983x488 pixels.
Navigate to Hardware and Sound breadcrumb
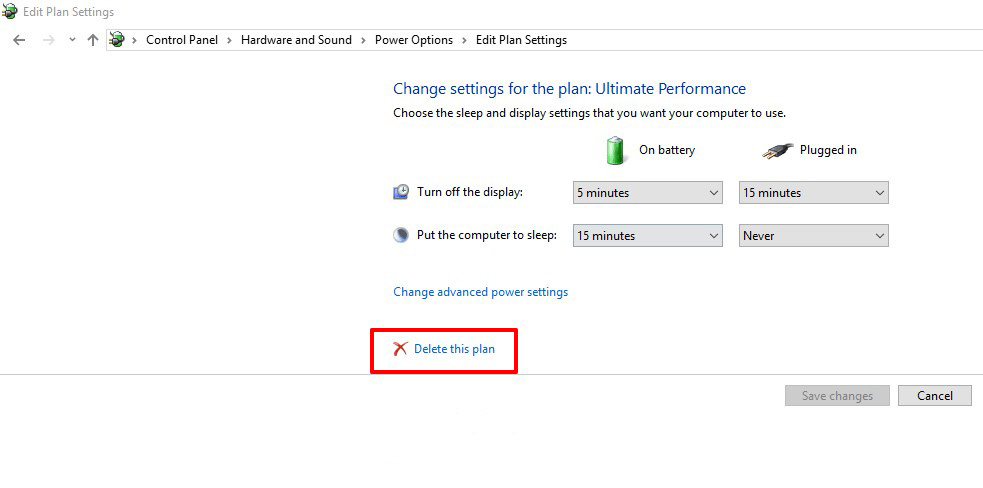click(296, 40)
